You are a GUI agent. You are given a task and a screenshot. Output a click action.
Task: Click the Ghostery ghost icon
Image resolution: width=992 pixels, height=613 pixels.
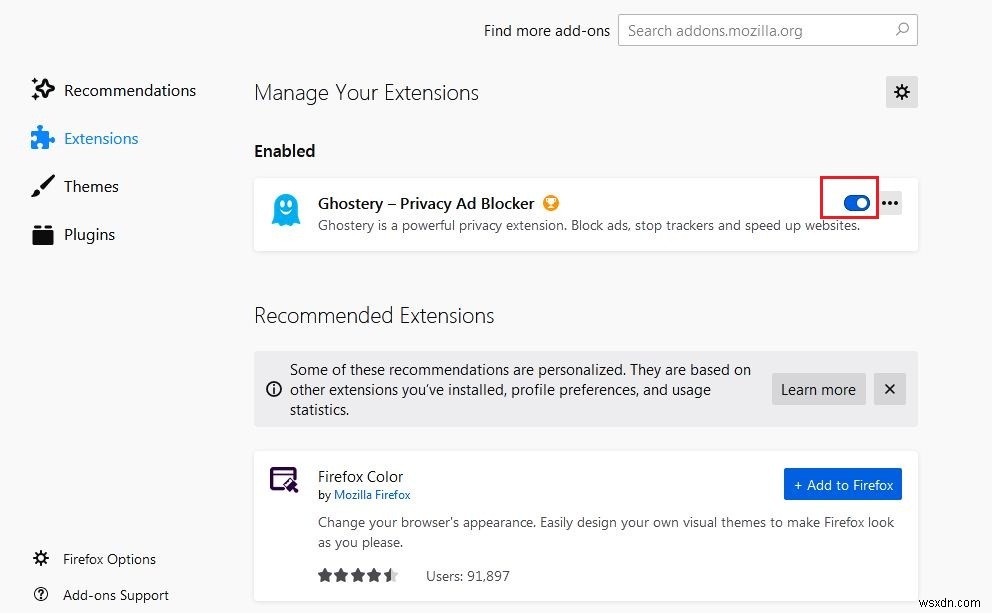(285, 211)
